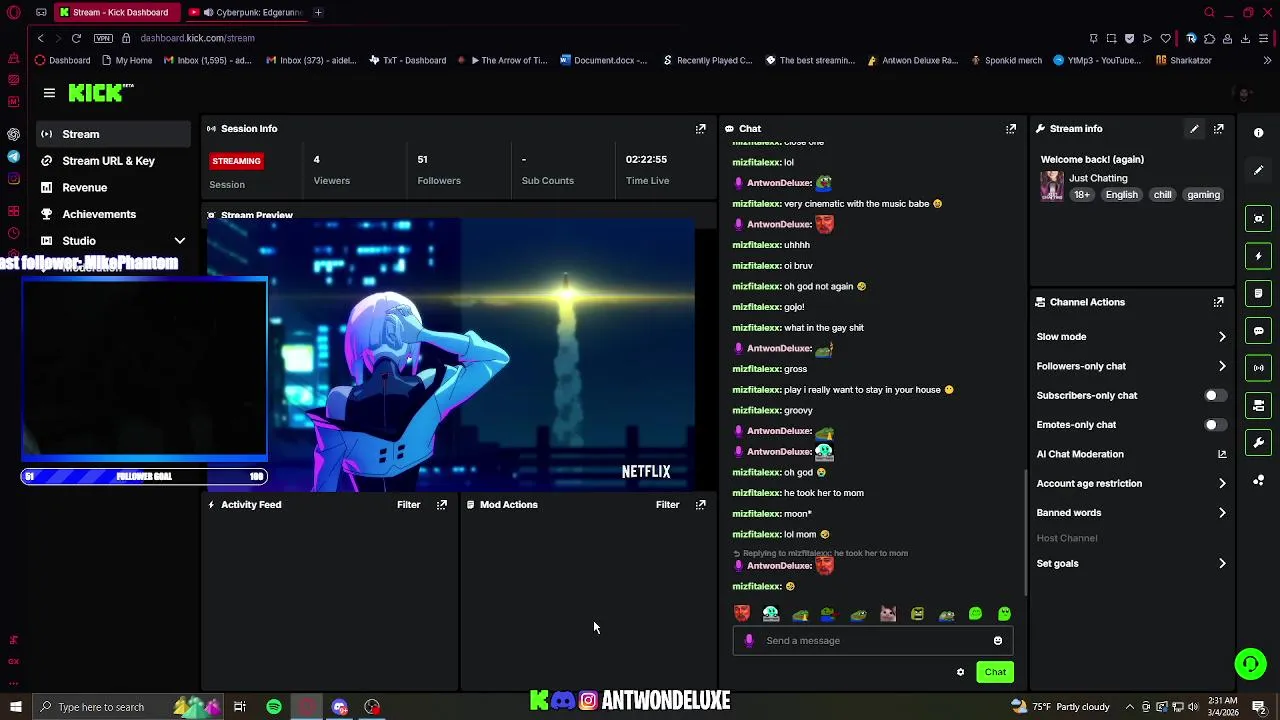The image size is (1280, 720).
Task: Click the broadcast signal icon in right sidebar
Action: click(x=1259, y=368)
